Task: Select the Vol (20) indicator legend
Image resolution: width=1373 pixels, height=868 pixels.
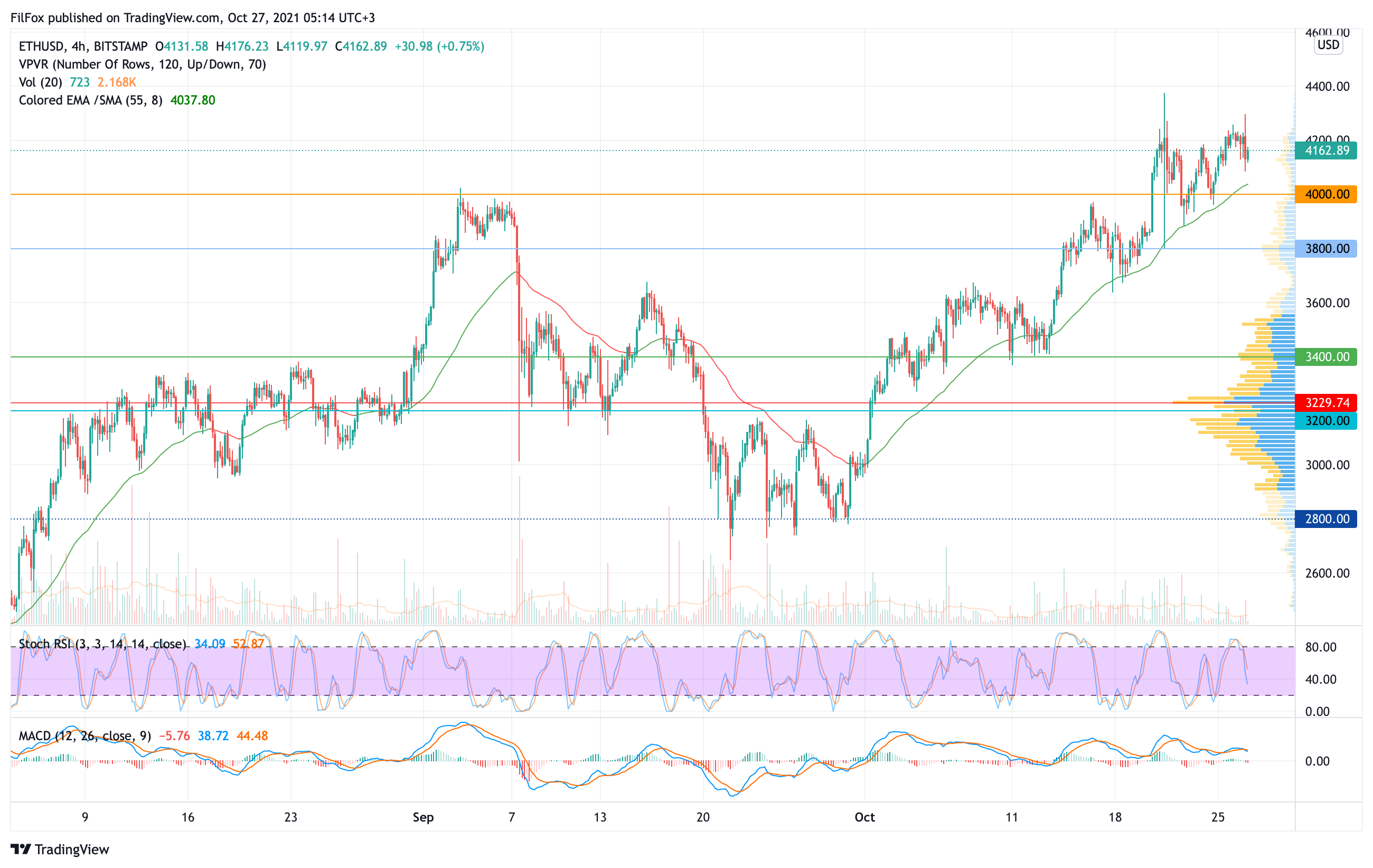Action: click(40, 82)
